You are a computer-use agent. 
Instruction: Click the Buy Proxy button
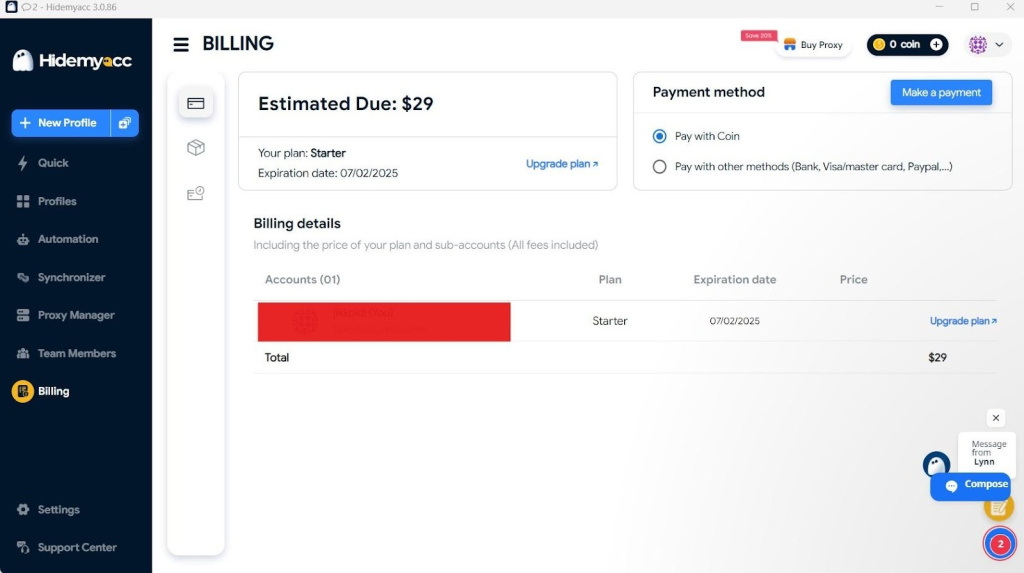pos(813,45)
